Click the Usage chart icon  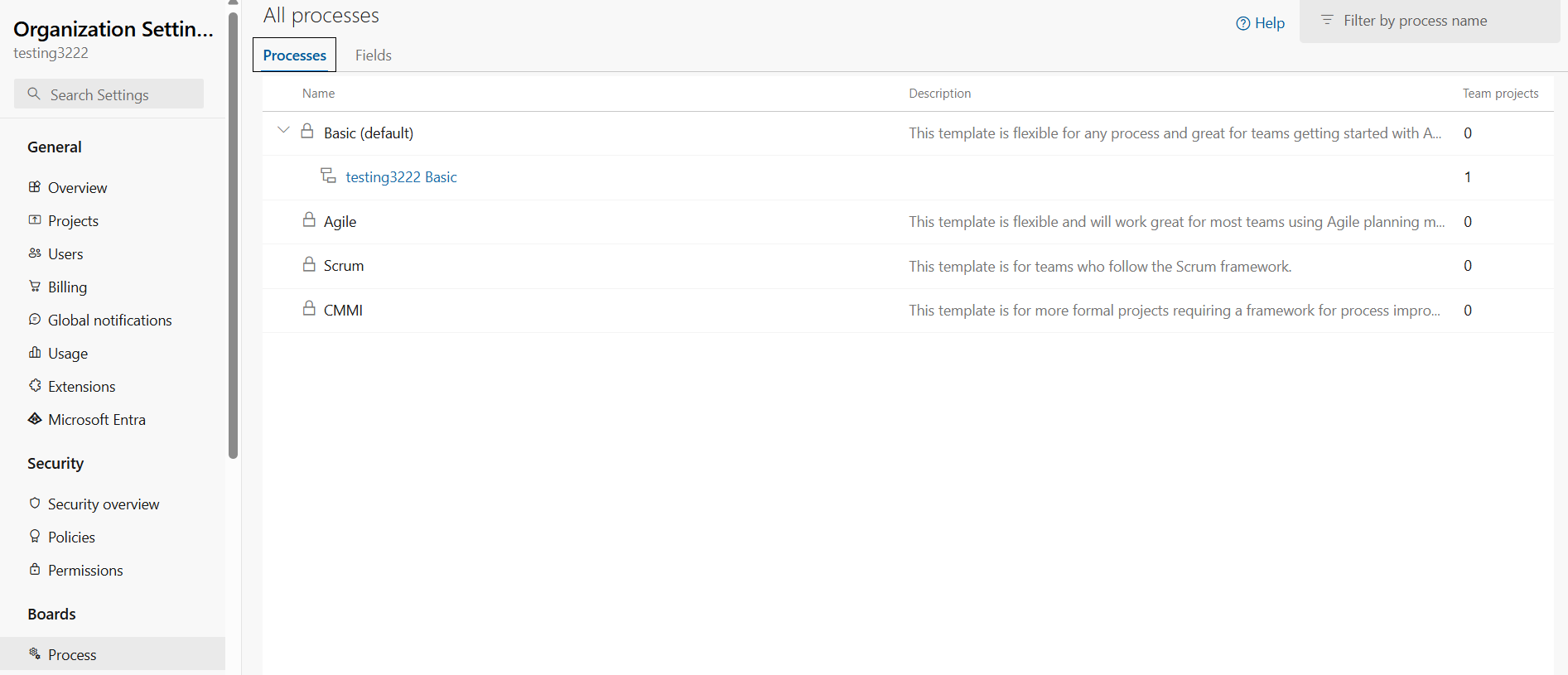pos(35,353)
